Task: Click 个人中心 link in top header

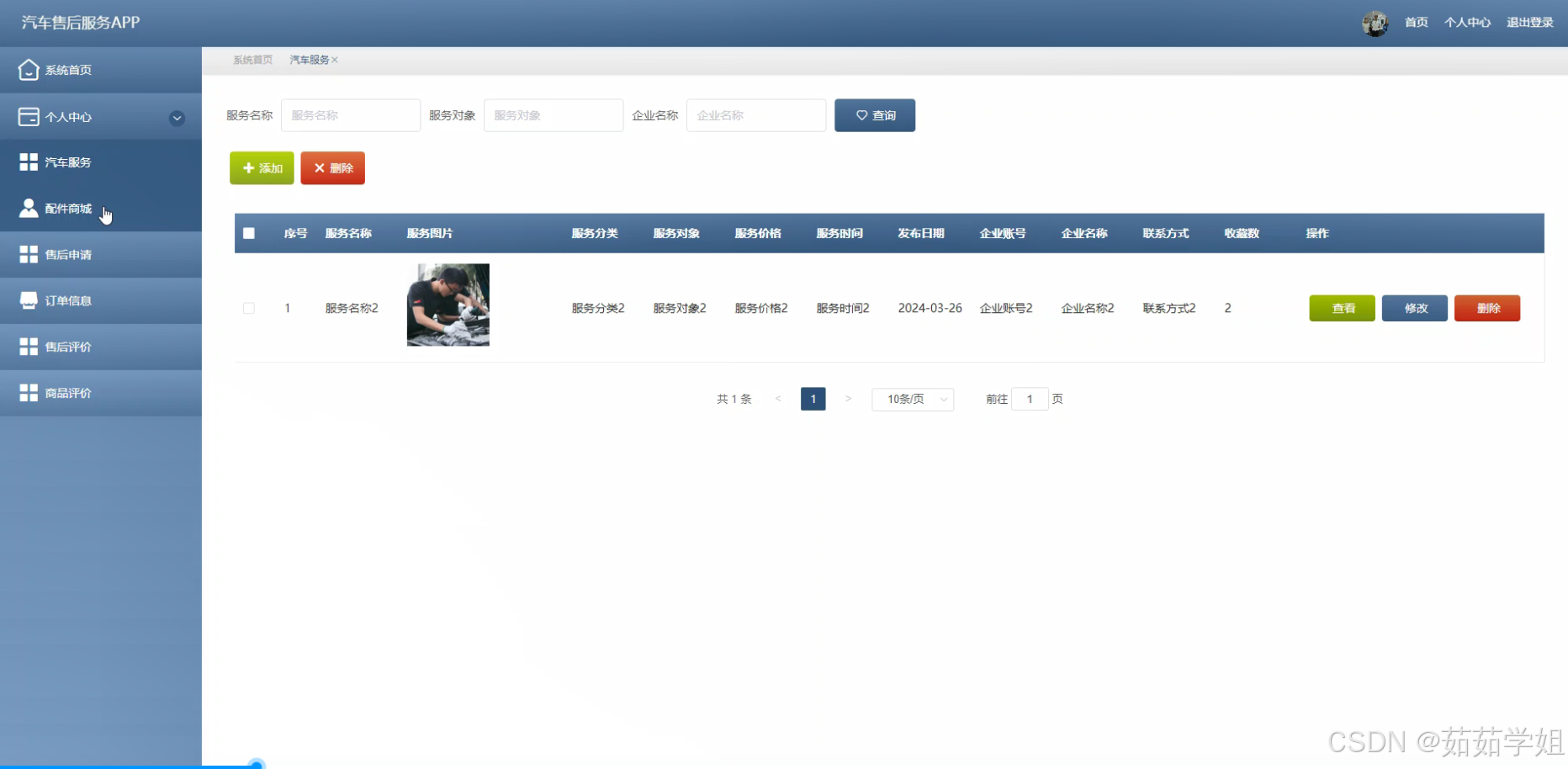Action: [x=1467, y=23]
